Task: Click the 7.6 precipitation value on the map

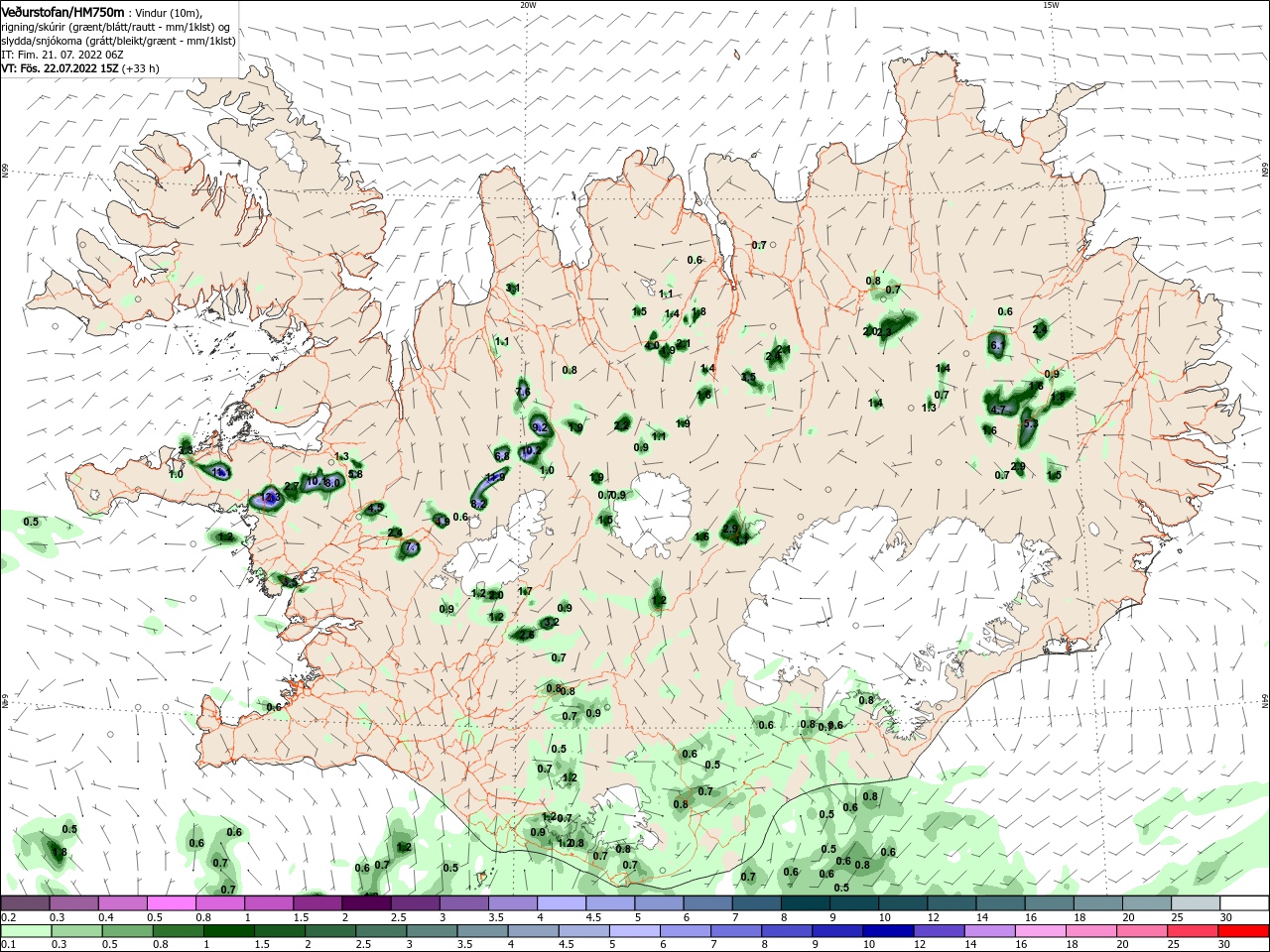Action: click(x=523, y=393)
